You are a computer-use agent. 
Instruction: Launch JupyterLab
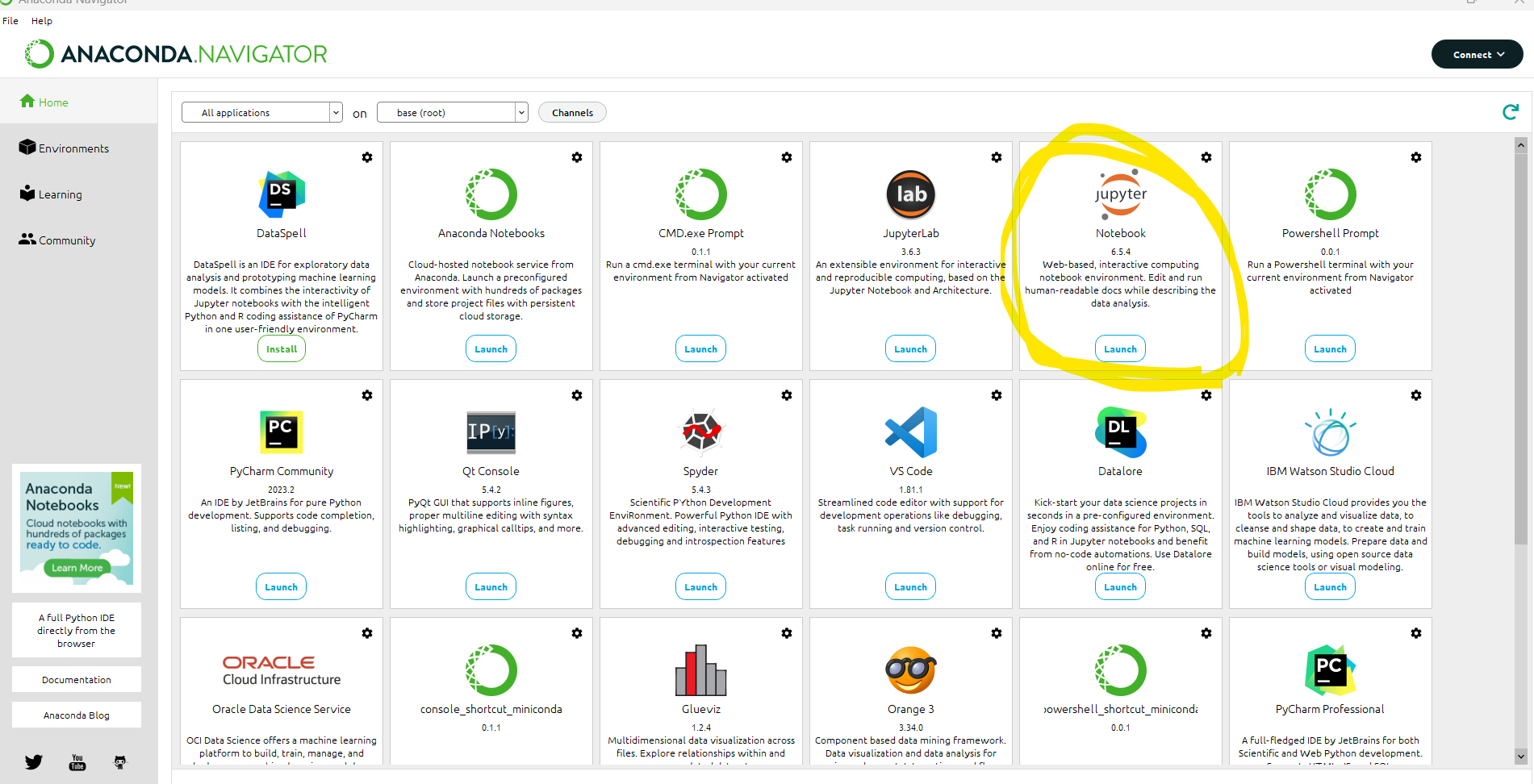click(910, 349)
